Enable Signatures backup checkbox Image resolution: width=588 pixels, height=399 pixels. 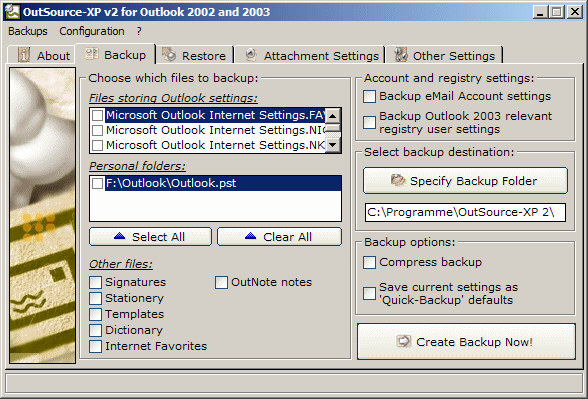pyautogui.click(x=95, y=282)
